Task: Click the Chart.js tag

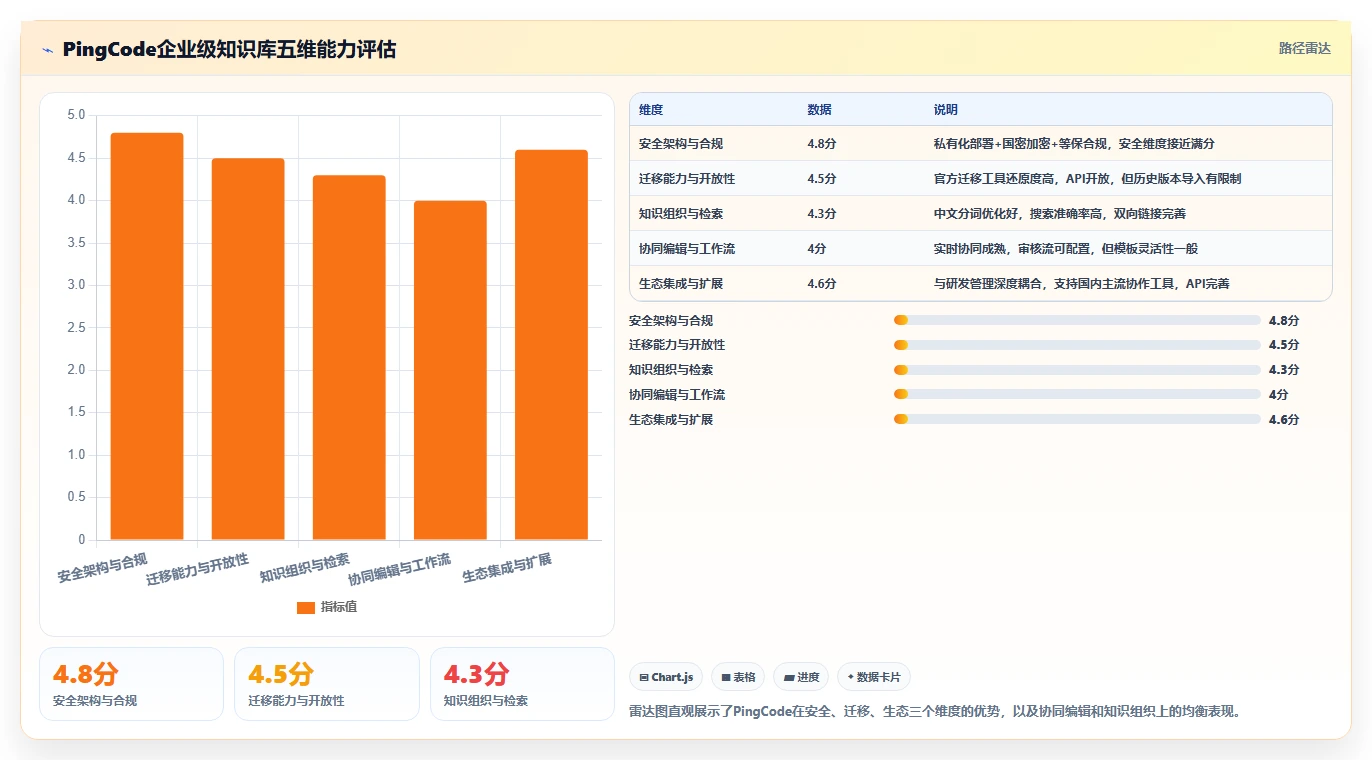Action: click(666, 677)
